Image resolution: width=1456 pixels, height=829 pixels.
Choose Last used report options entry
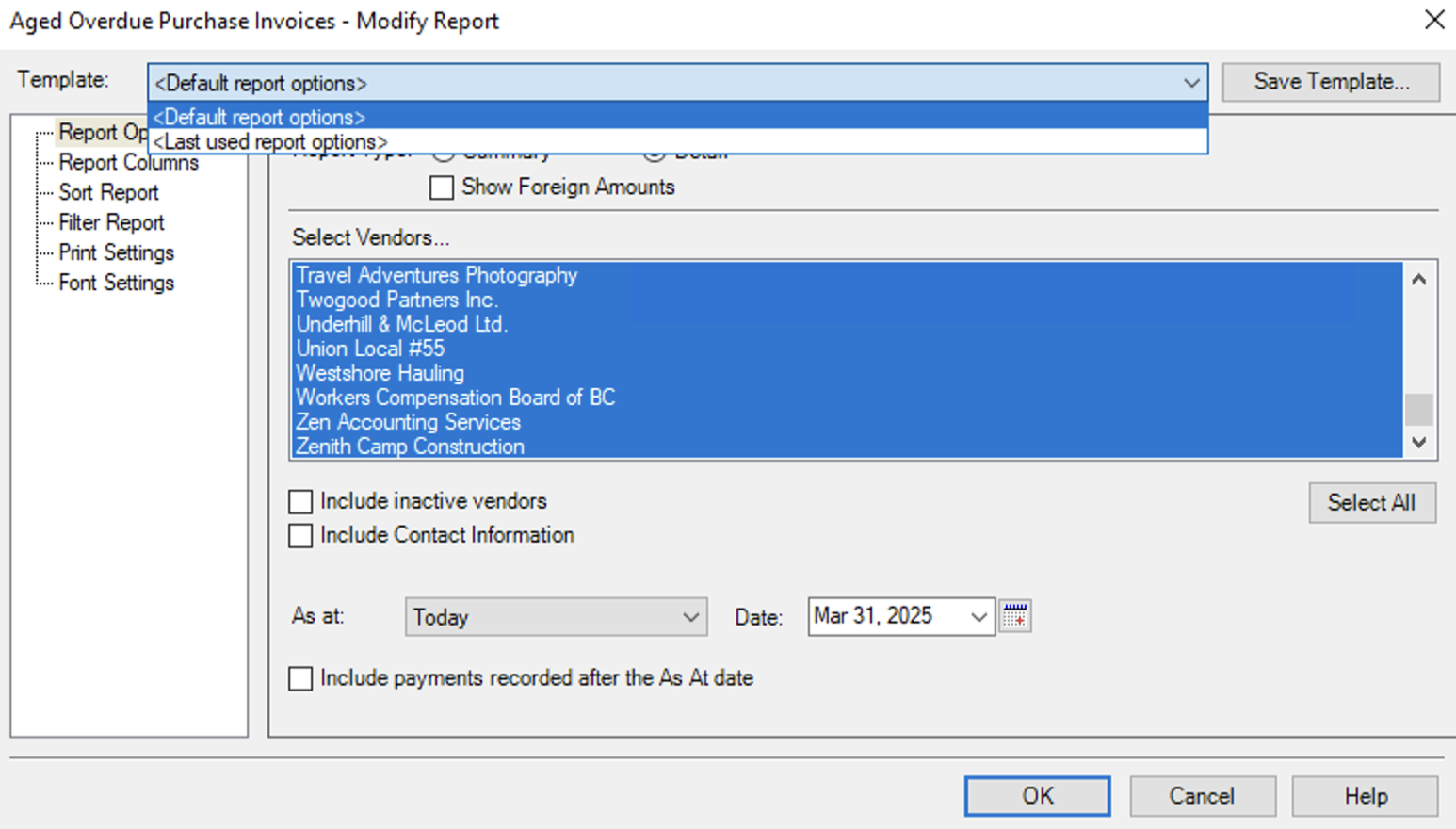[270, 142]
